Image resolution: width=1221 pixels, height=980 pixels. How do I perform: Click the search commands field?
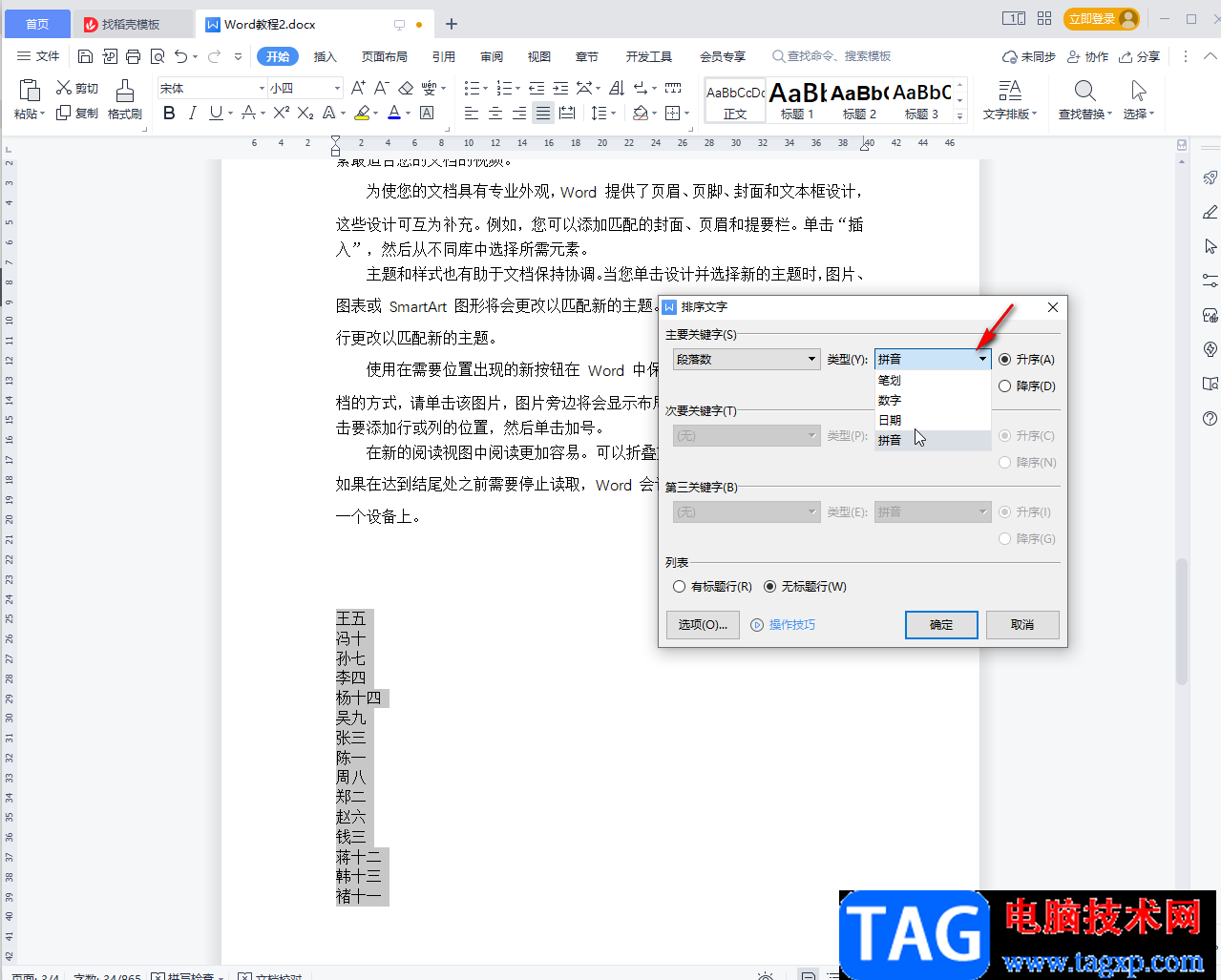point(832,56)
